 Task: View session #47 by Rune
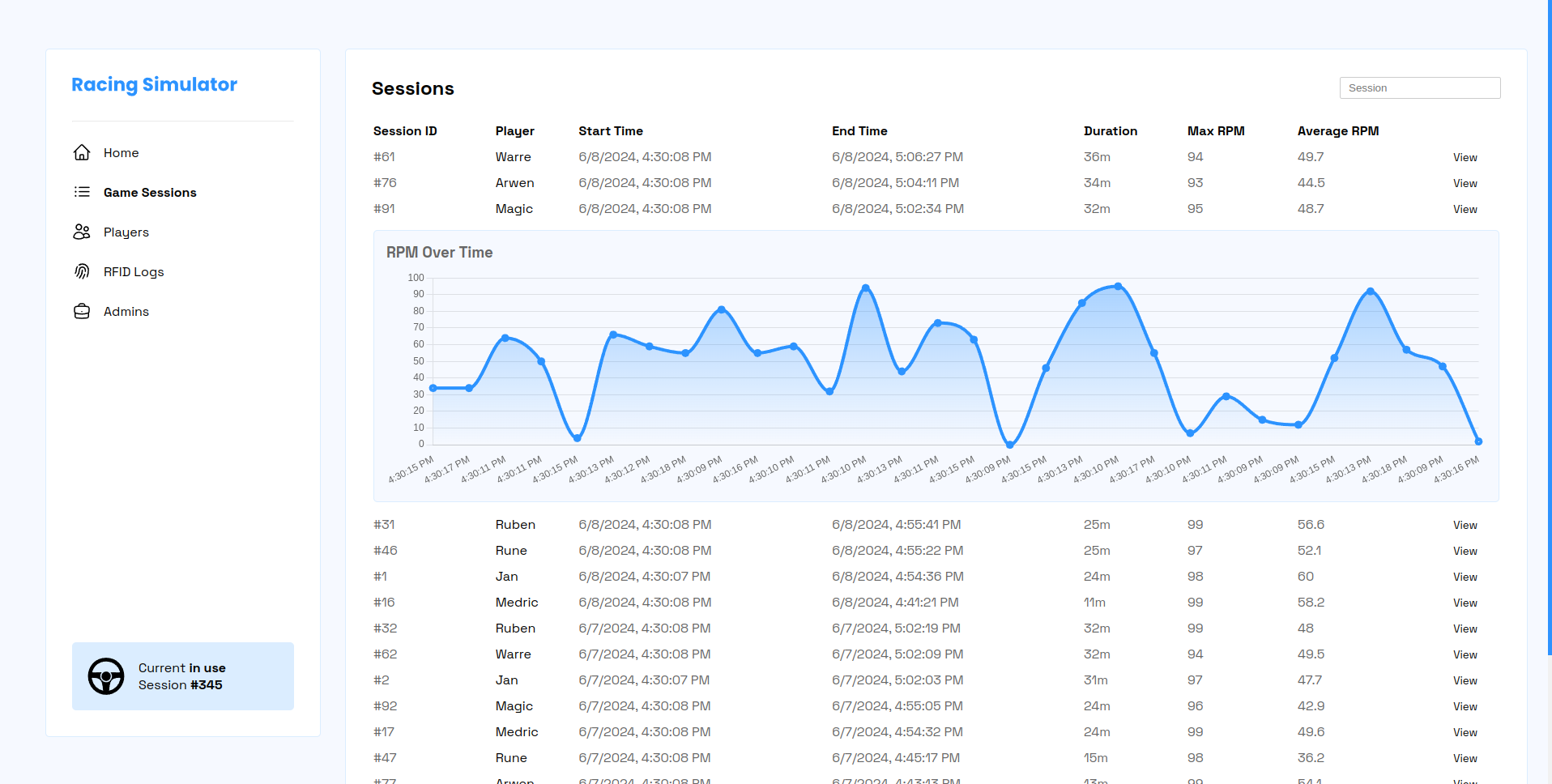coord(1465,758)
